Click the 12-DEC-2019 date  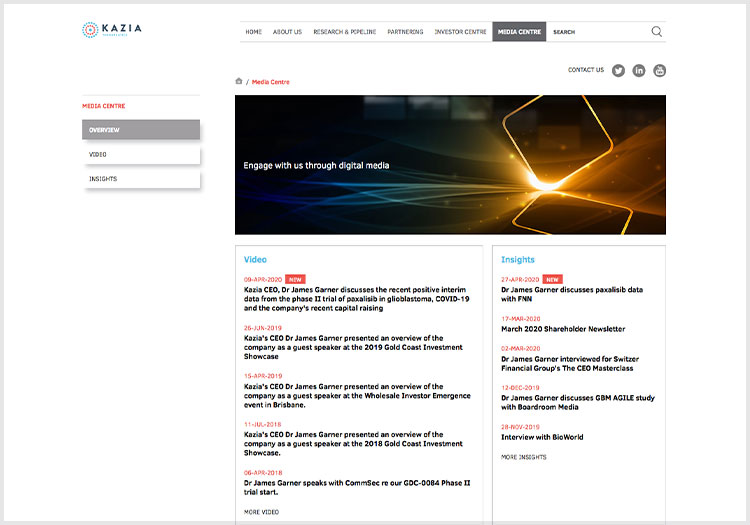click(520, 387)
